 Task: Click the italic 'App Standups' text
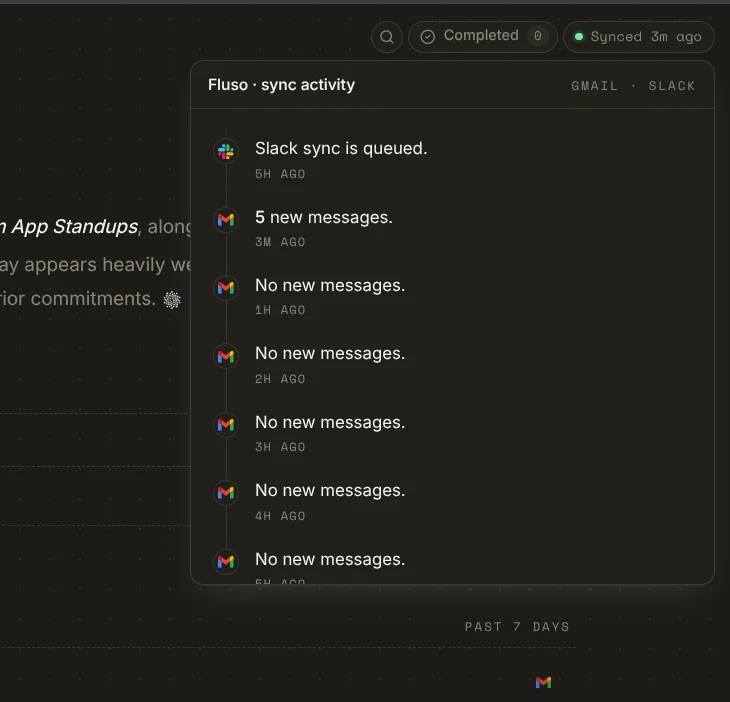[x=75, y=227]
